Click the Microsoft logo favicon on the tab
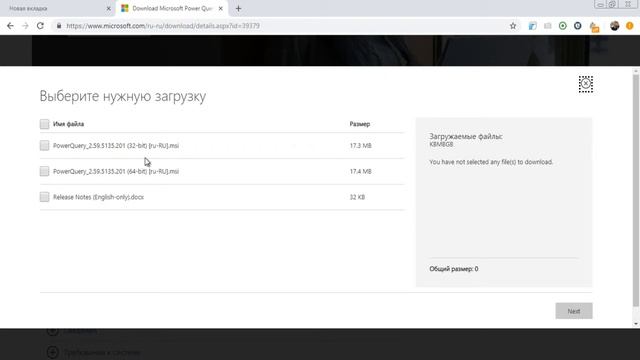640x360 pixels. 124,8
